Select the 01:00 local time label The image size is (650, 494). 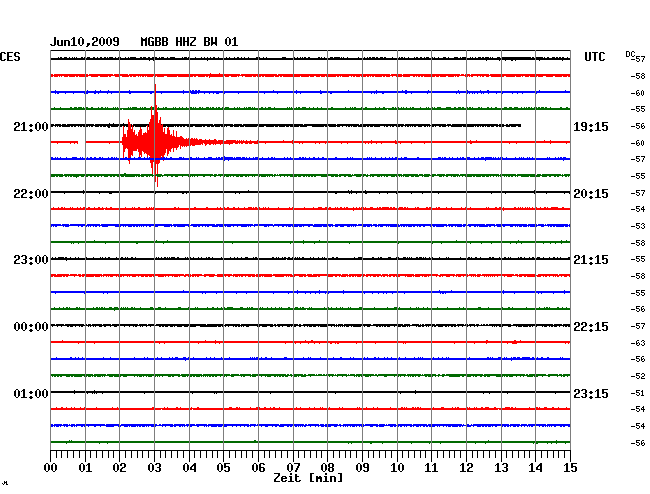click(31, 393)
